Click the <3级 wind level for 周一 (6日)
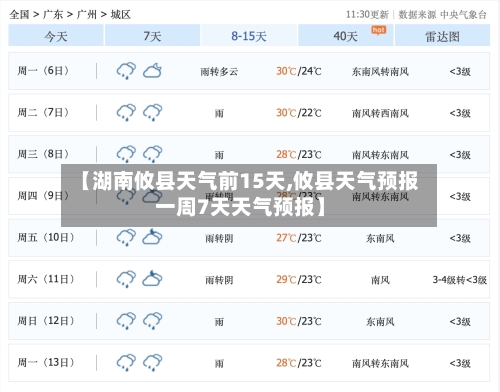The height and width of the screenshot is (392, 500). point(460,71)
